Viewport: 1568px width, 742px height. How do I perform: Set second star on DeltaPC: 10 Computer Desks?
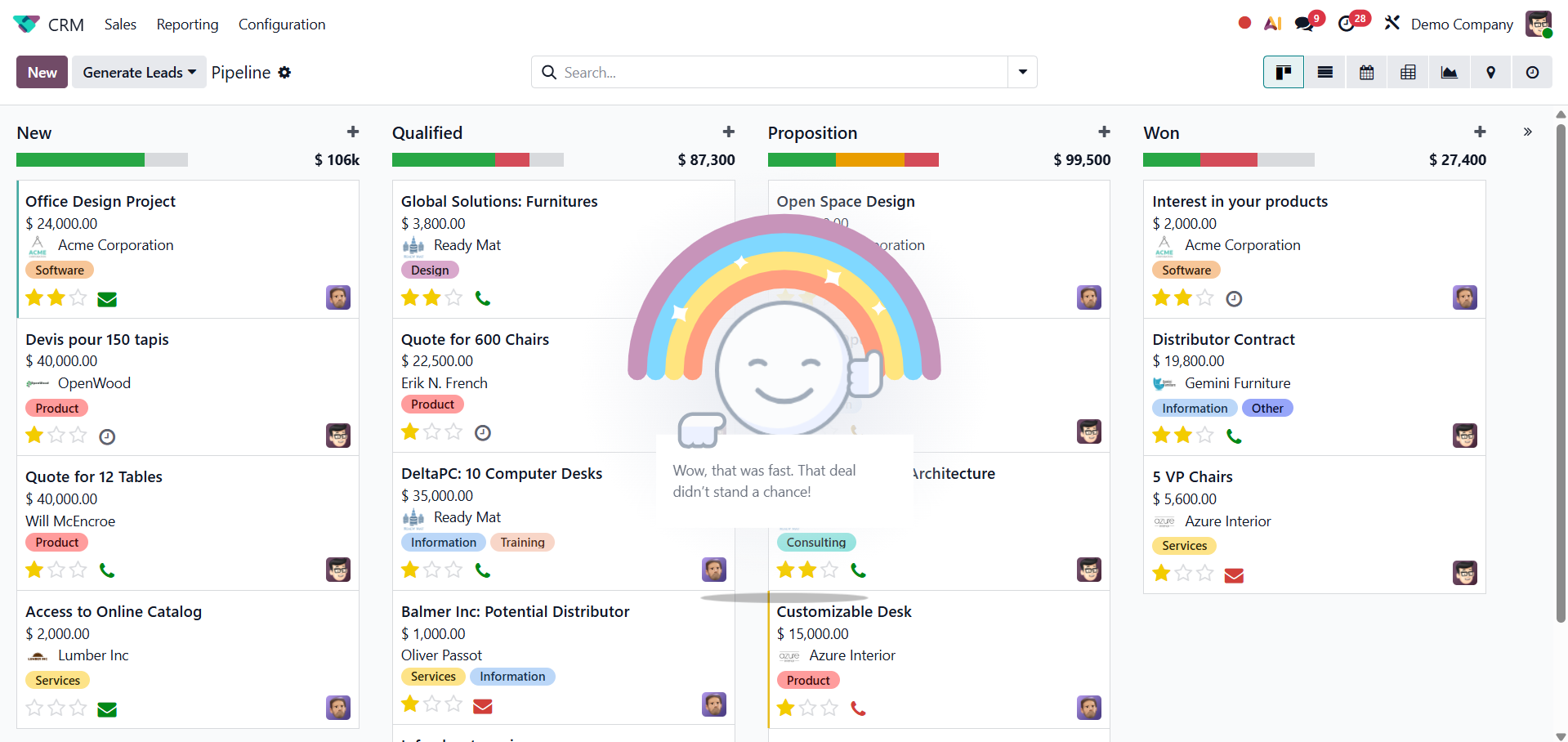432,569
